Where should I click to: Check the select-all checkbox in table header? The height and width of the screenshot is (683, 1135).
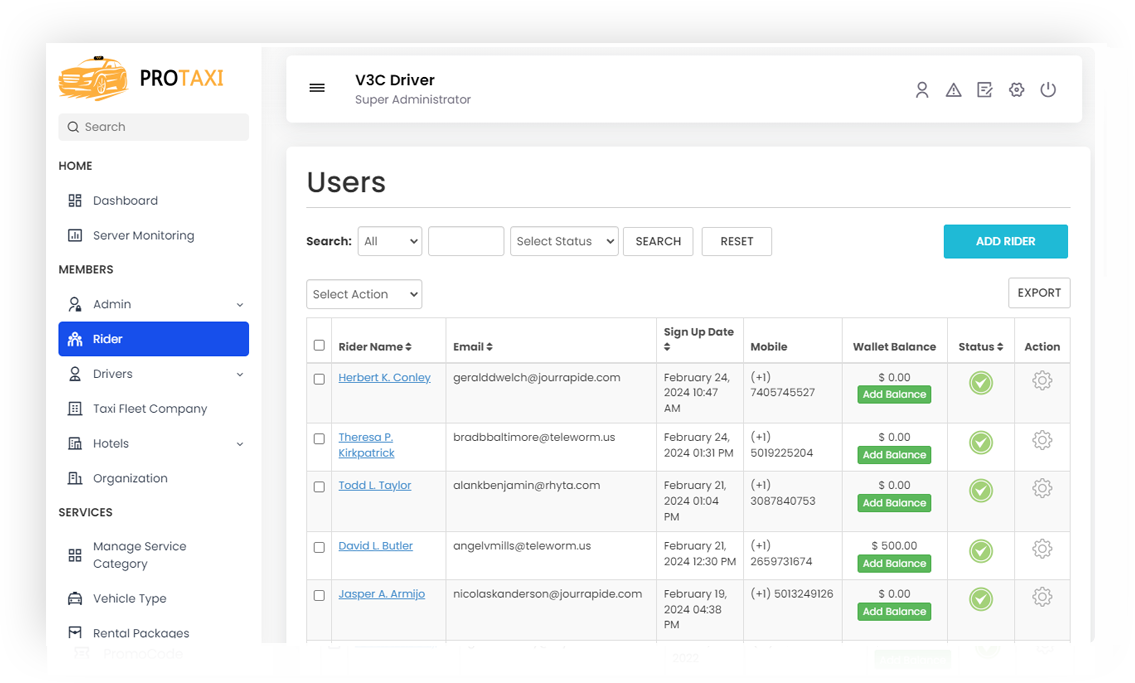click(x=319, y=344)
